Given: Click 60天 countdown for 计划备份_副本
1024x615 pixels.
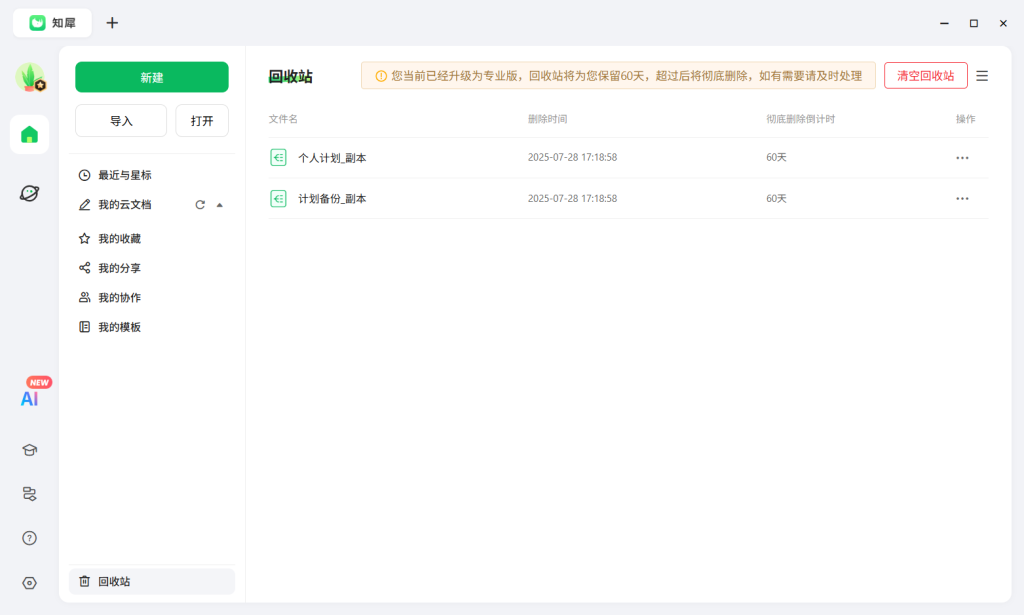Looking at the screenshot, I should [x=776, y=198].
